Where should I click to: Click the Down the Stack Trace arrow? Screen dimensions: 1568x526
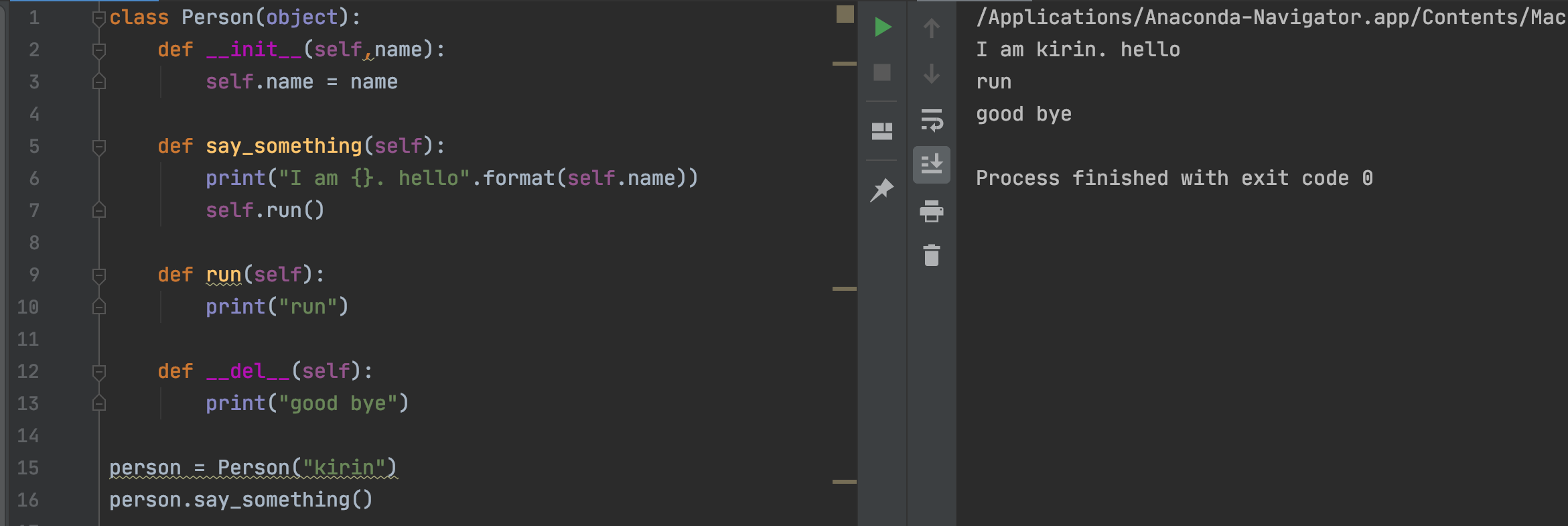point(931,73)
